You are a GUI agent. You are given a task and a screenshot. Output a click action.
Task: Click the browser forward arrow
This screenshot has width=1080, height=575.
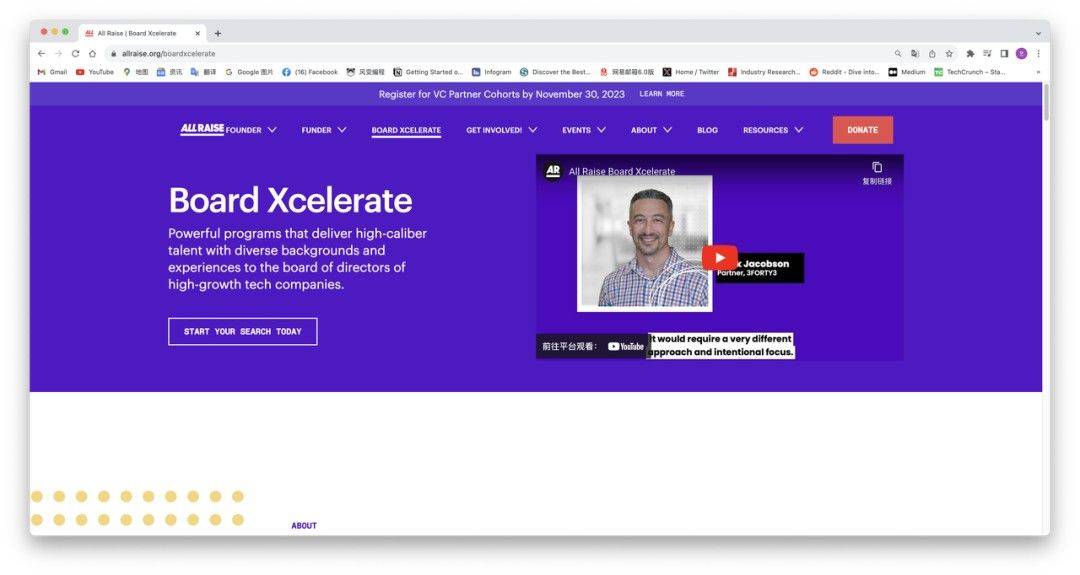[59, 54]
